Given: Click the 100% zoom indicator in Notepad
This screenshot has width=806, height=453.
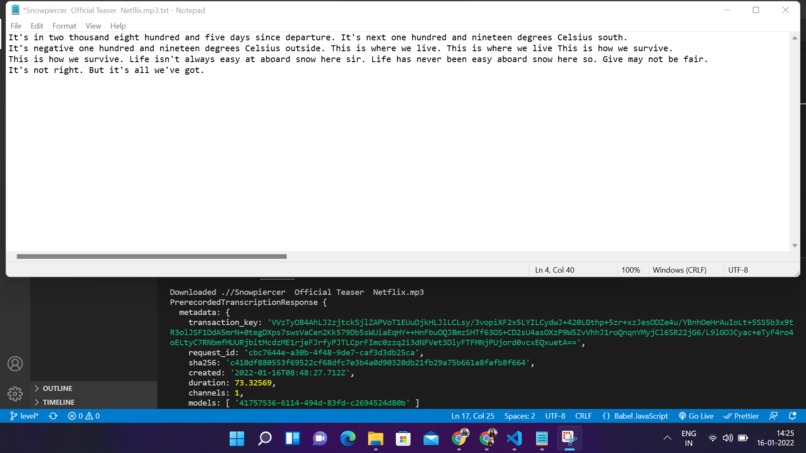Looking at the screenshot, I should tap(631, 270).
